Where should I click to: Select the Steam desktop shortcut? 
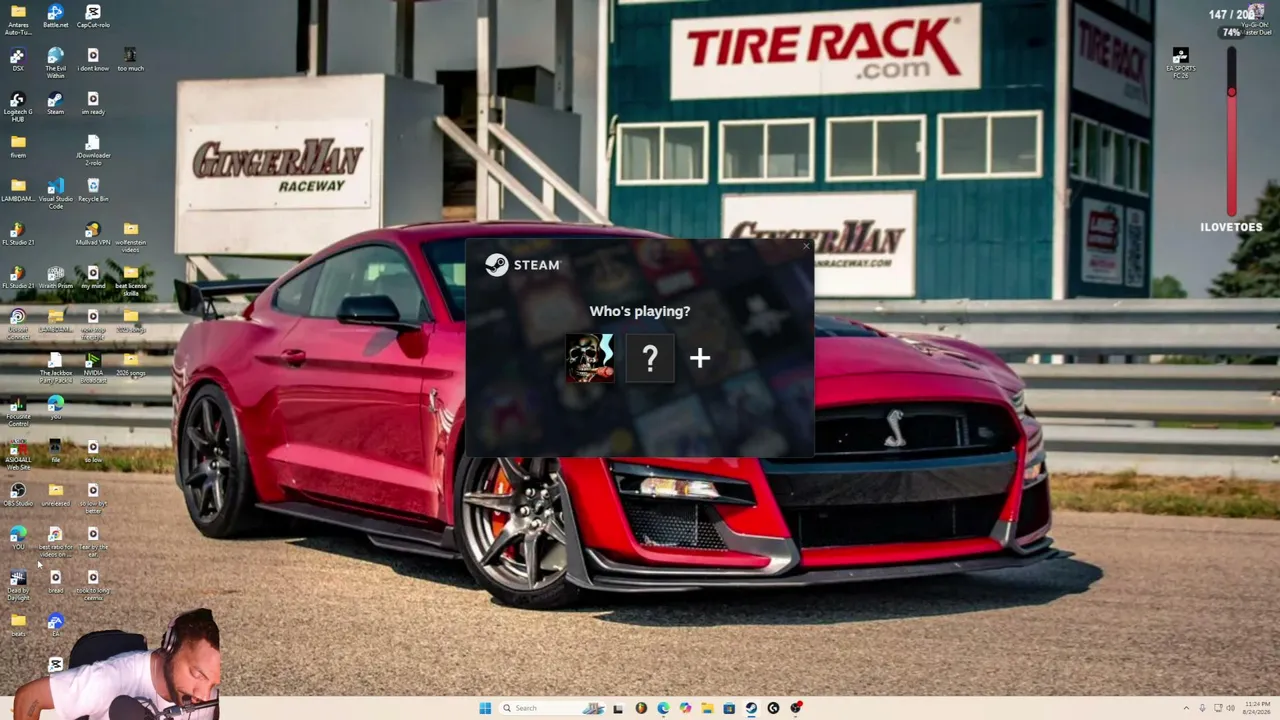[x=55, y=104]
